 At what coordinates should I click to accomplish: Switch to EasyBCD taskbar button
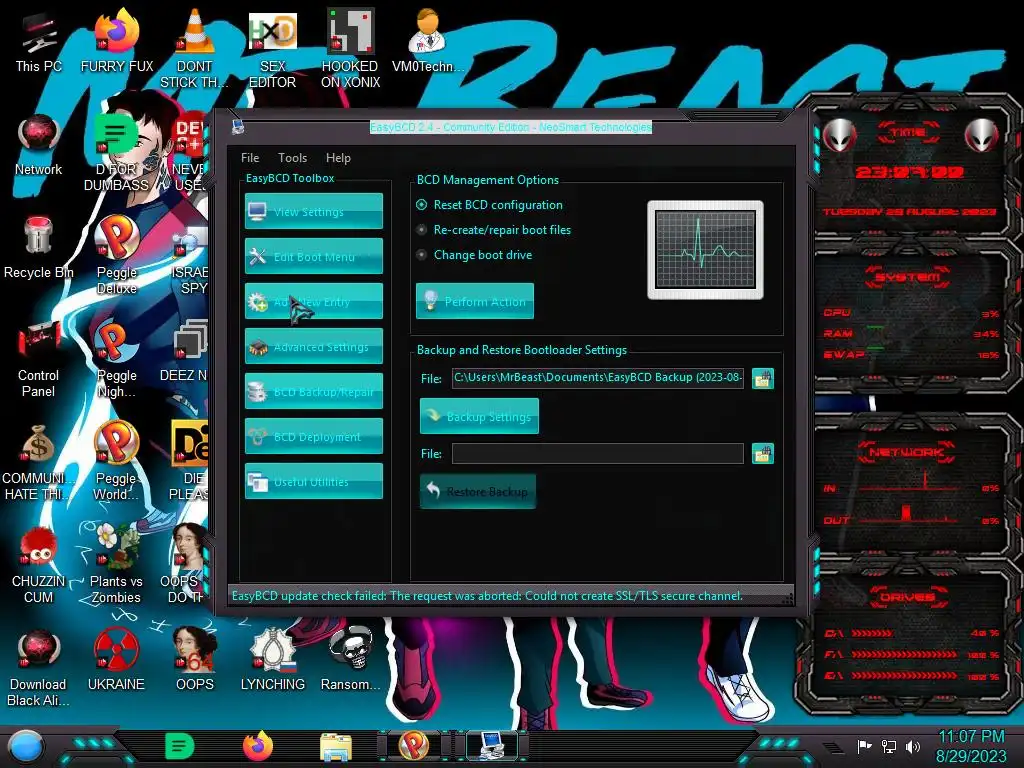(x=491, y=746)
